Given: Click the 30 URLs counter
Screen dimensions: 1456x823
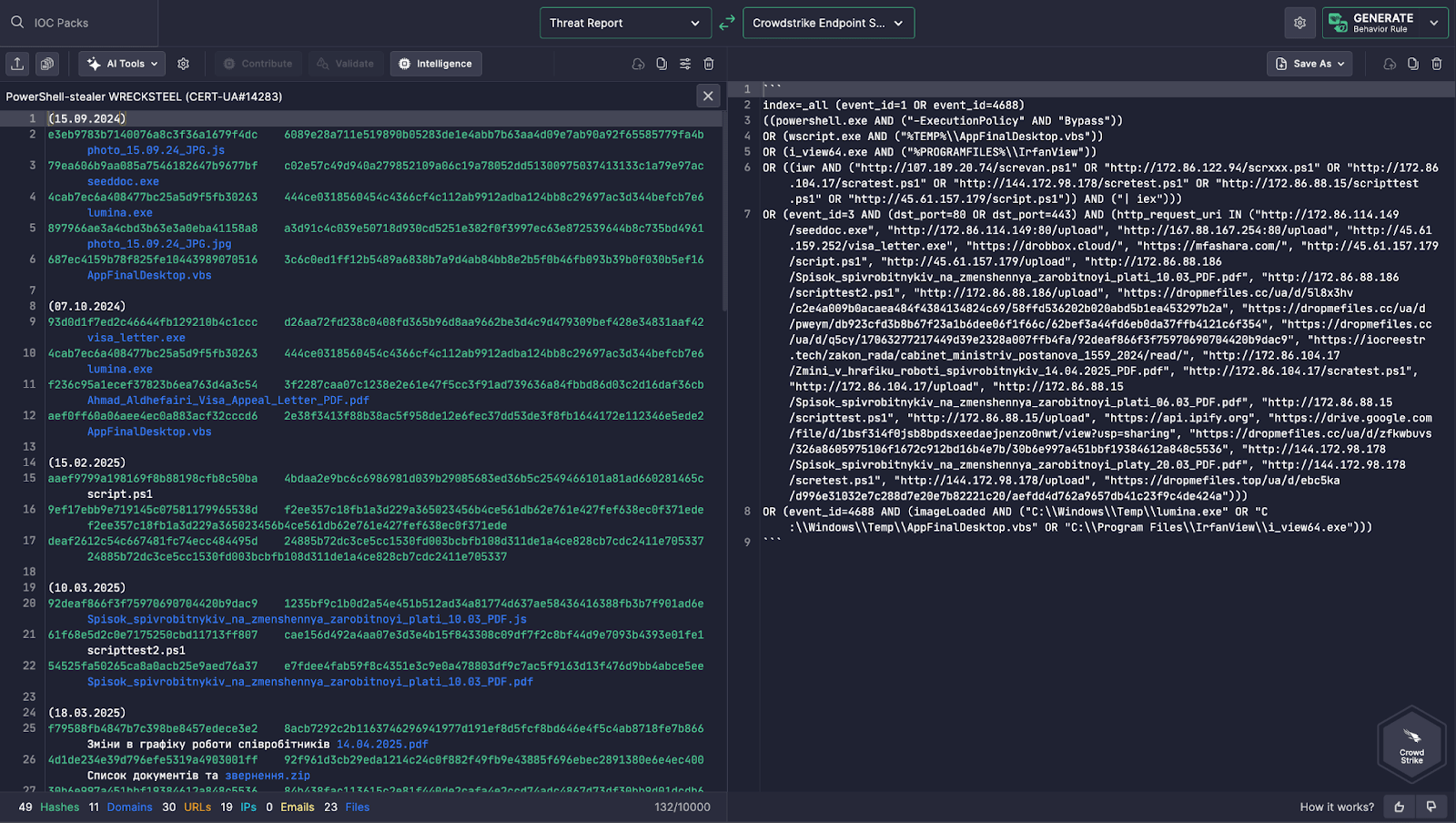Looking at the screenshot, I should click(187, 807).
